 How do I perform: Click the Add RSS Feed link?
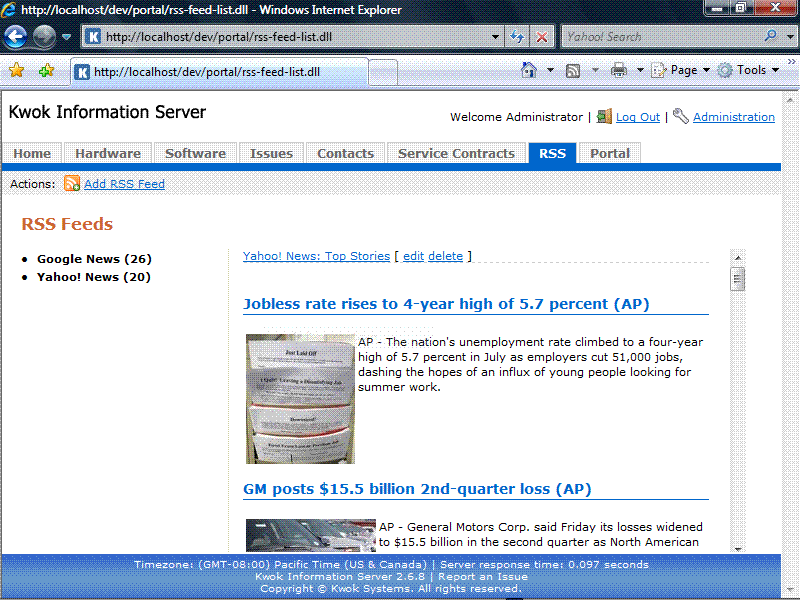(x=124, y=184)
